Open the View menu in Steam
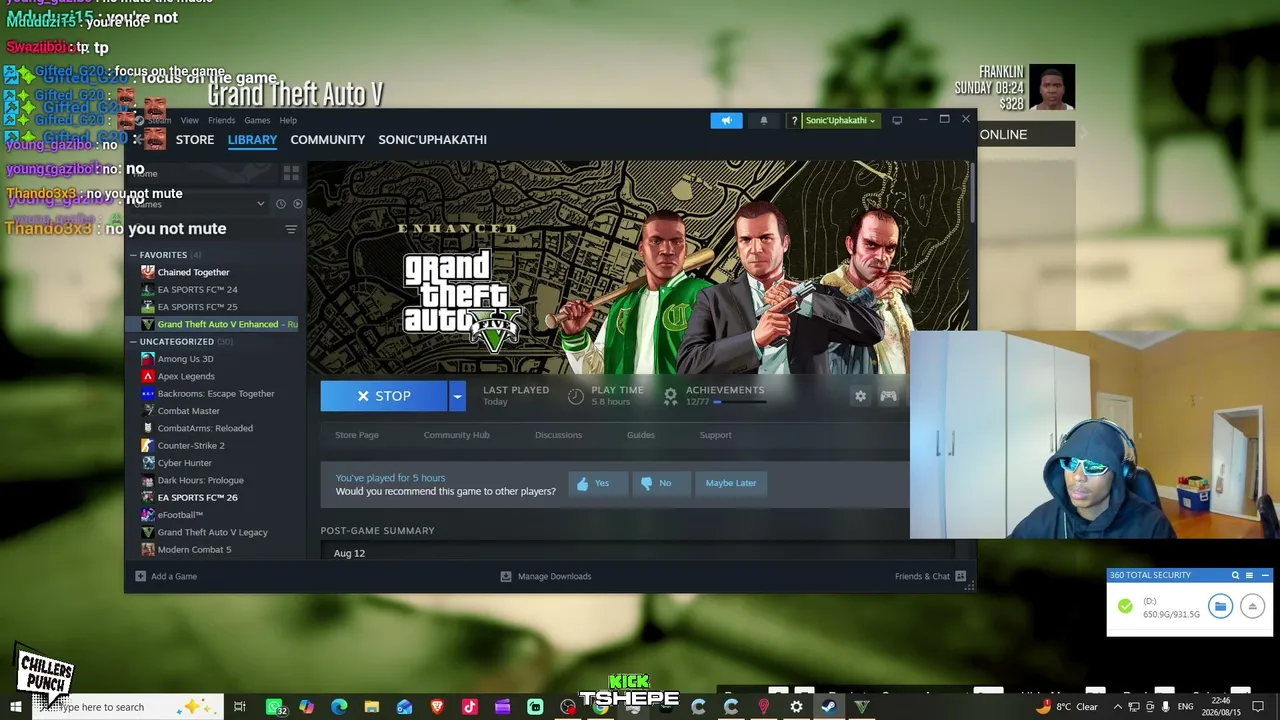1280x720 pixels. click(x=189, y=120)
